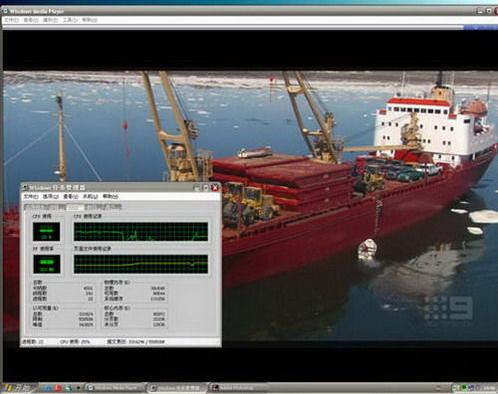Open the 帮助(H) menu in Windows Media Player

[x=89, y=20]
